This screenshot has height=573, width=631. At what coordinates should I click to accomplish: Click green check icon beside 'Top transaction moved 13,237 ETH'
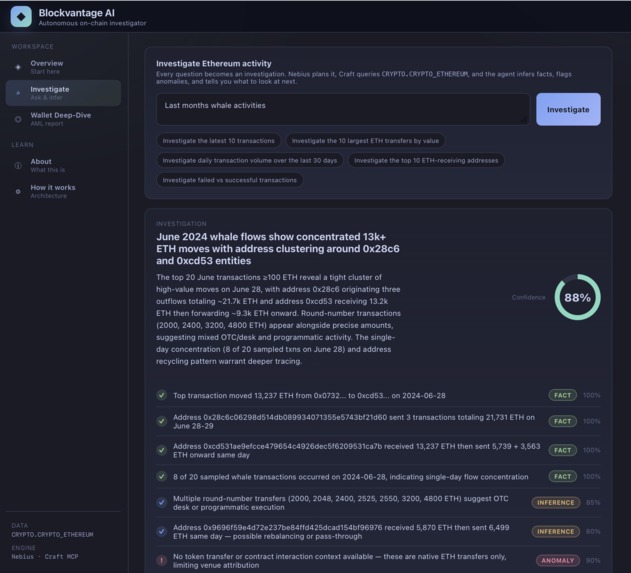tap(162, 395)
